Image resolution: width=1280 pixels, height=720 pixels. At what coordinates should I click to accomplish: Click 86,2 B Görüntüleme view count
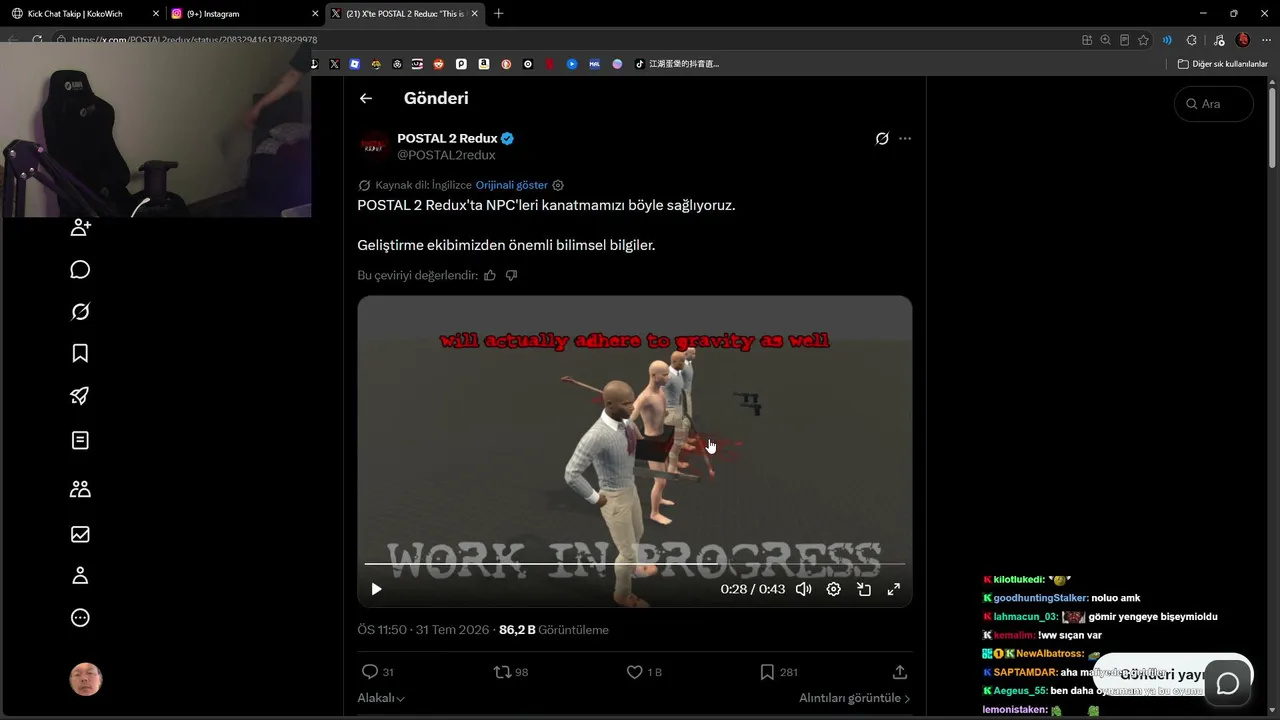point(554,630)
